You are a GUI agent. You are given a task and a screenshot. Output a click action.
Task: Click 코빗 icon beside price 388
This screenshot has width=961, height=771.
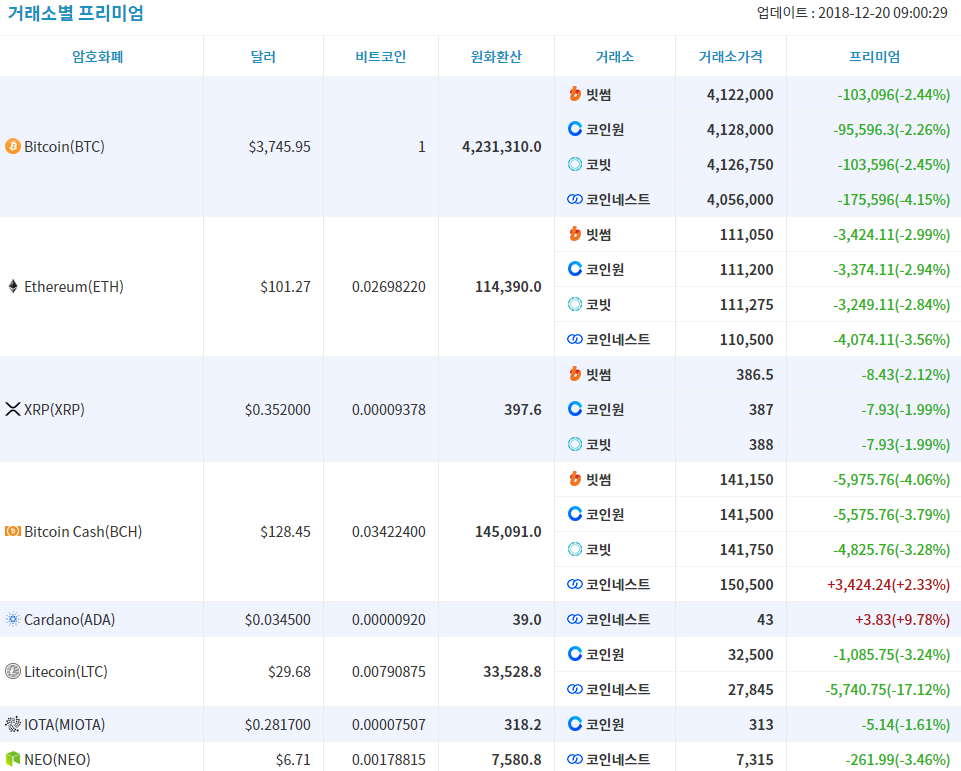pyautogui.click(x=575, y=444)
